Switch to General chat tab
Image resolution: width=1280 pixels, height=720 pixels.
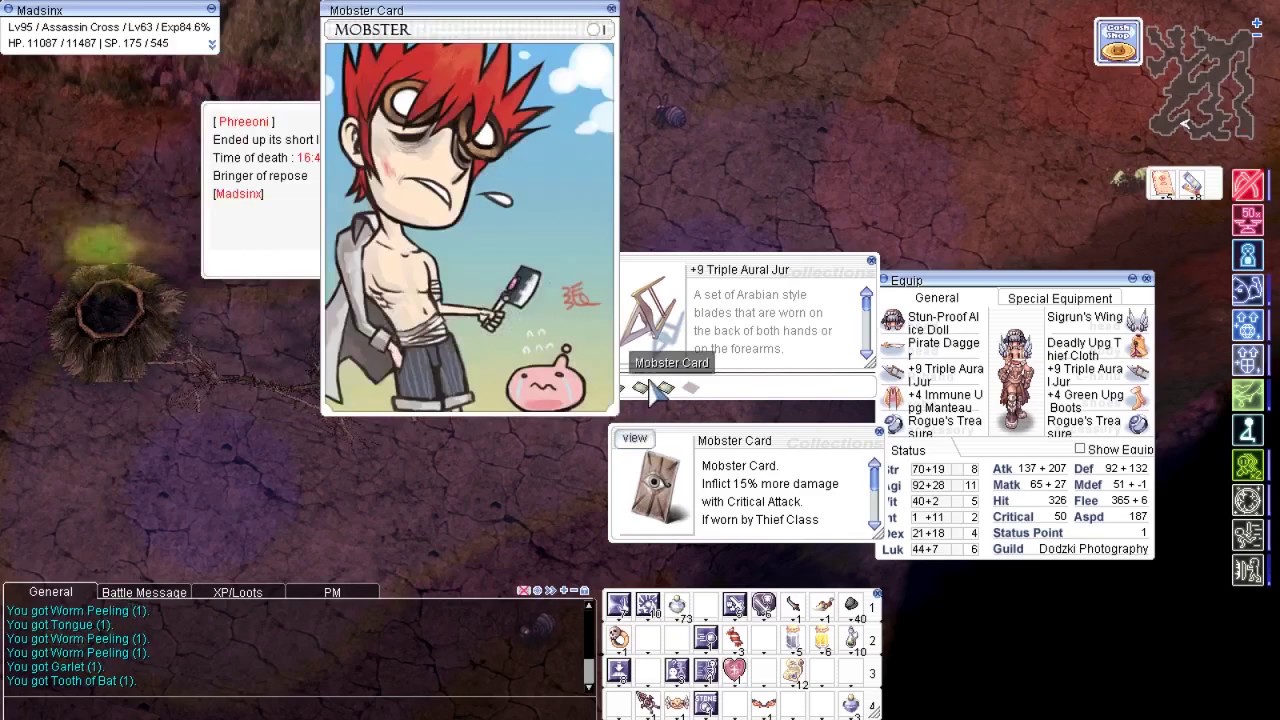[51, 591]
